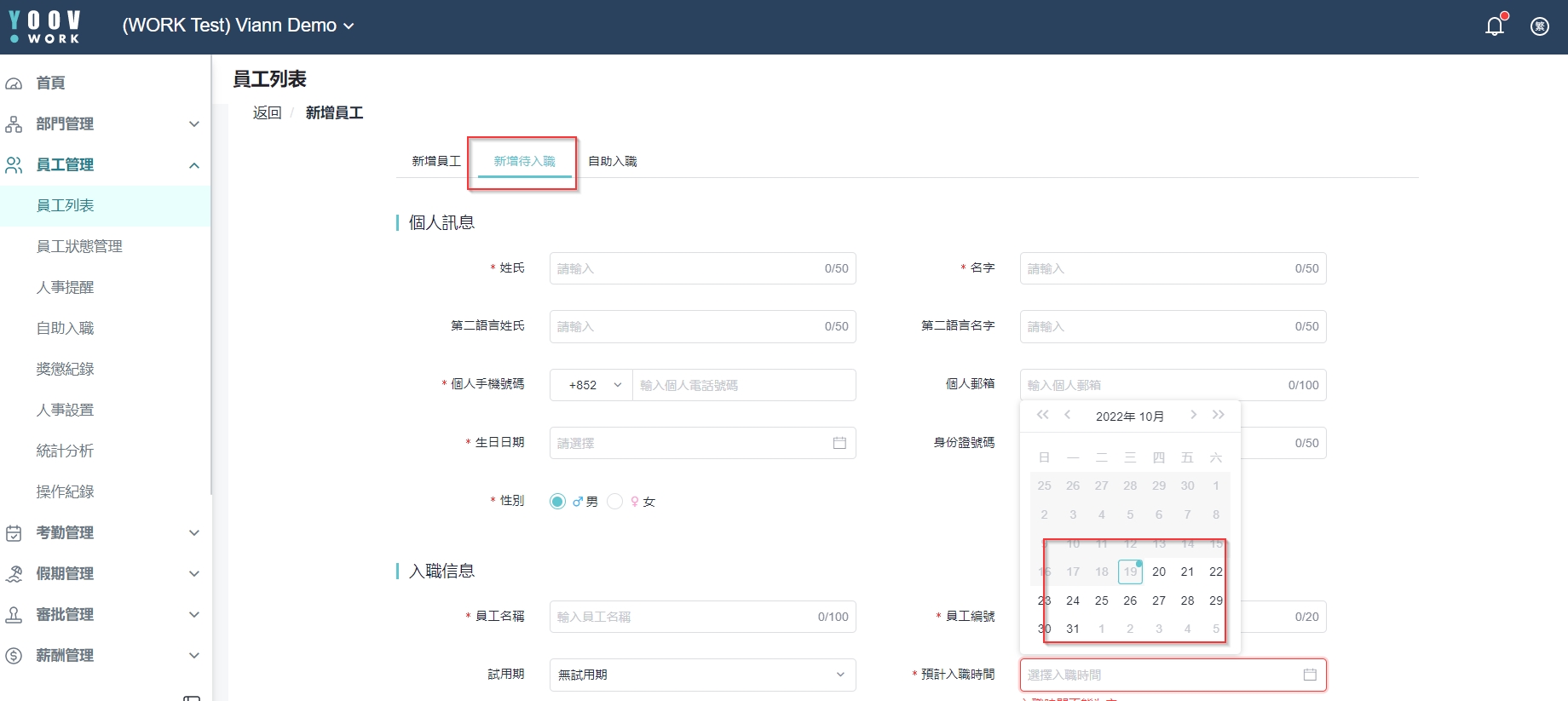Viewport: 1568px width, 701px height.
Task: Select the female gender radio button
Action: (x=615, y=502)
